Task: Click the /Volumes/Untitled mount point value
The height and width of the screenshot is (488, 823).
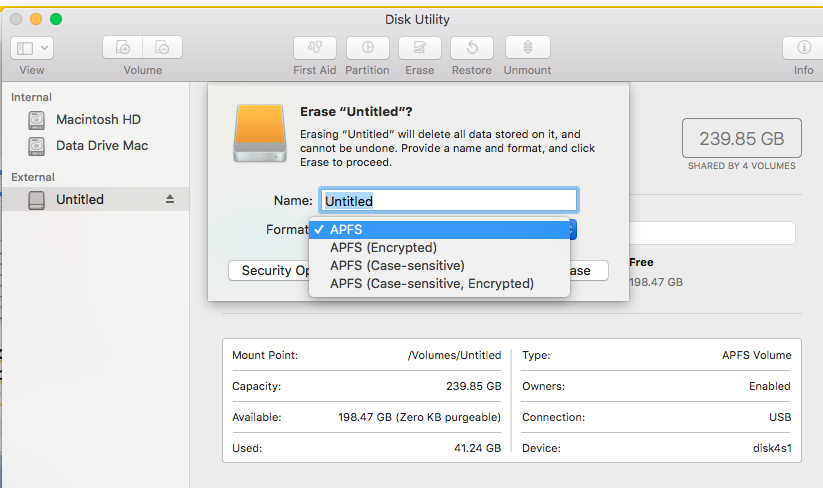Action: [x=455, y=355]
